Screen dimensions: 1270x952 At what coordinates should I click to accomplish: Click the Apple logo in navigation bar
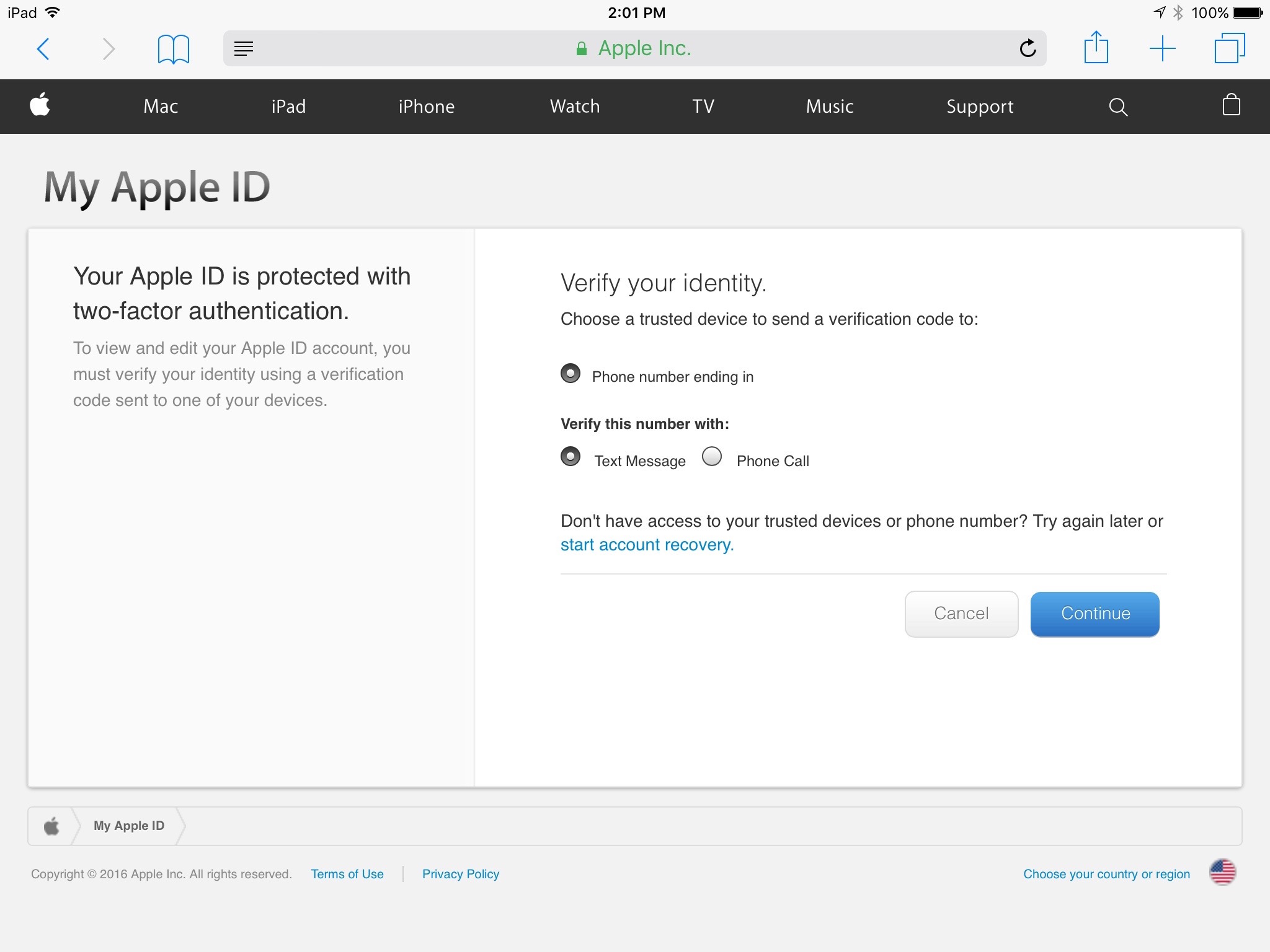[x=40, y=105]
